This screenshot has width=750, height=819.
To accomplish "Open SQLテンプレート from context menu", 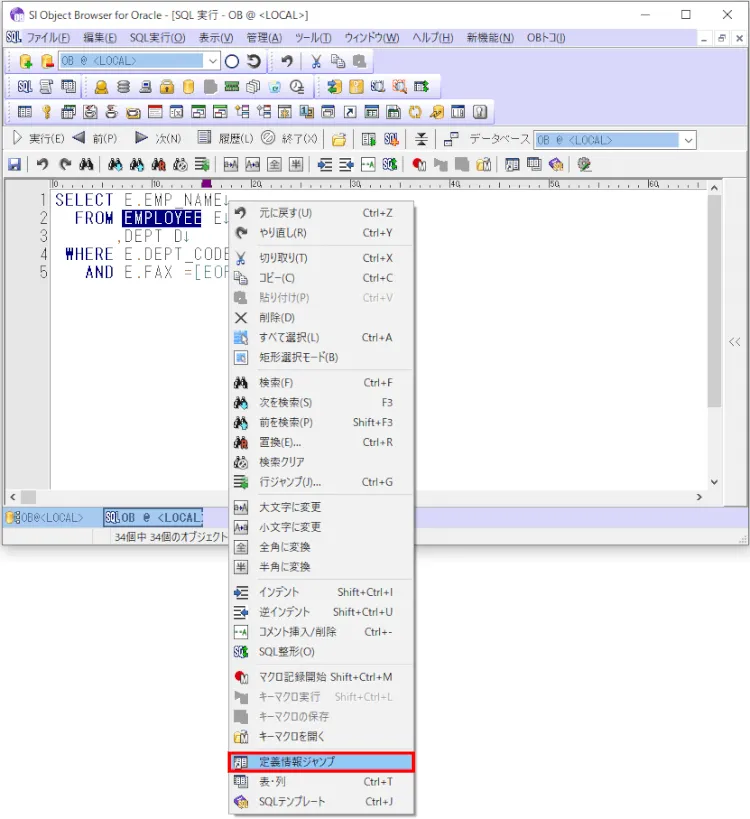I will tap(321, 802).
